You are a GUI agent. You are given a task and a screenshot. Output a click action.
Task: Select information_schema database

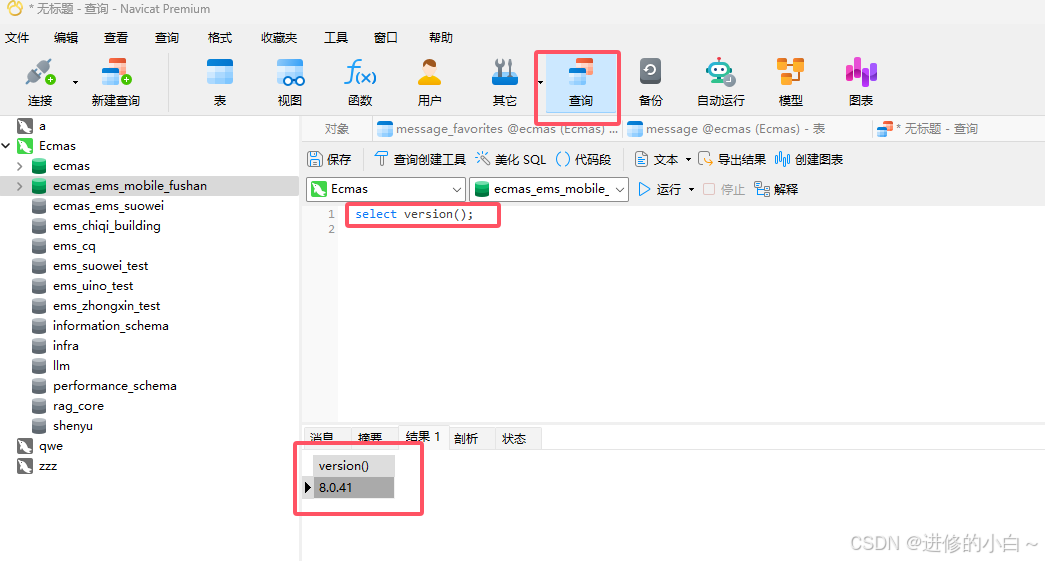point(111,326)
